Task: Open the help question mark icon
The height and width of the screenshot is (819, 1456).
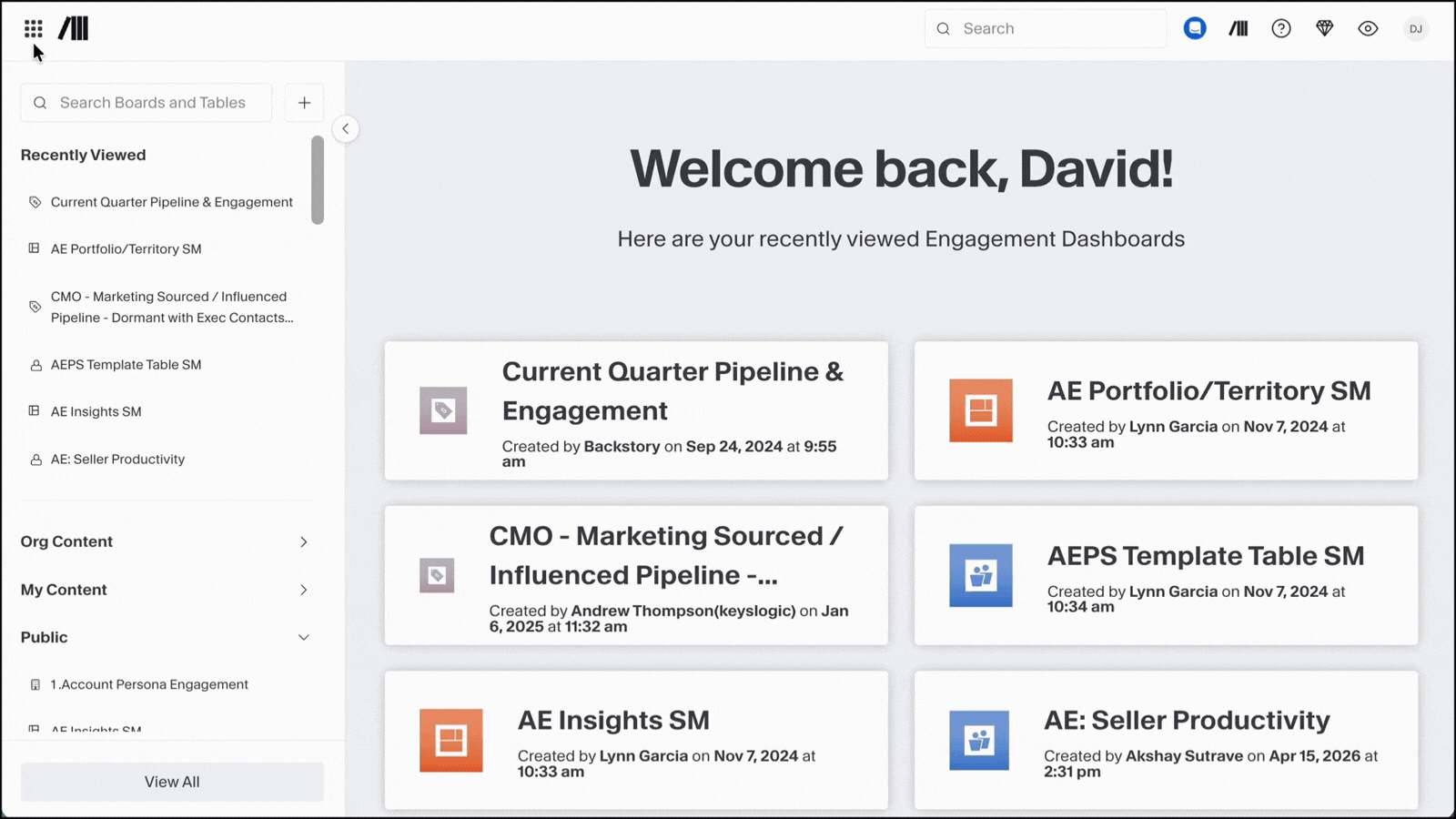Action: coord(1281,29)
